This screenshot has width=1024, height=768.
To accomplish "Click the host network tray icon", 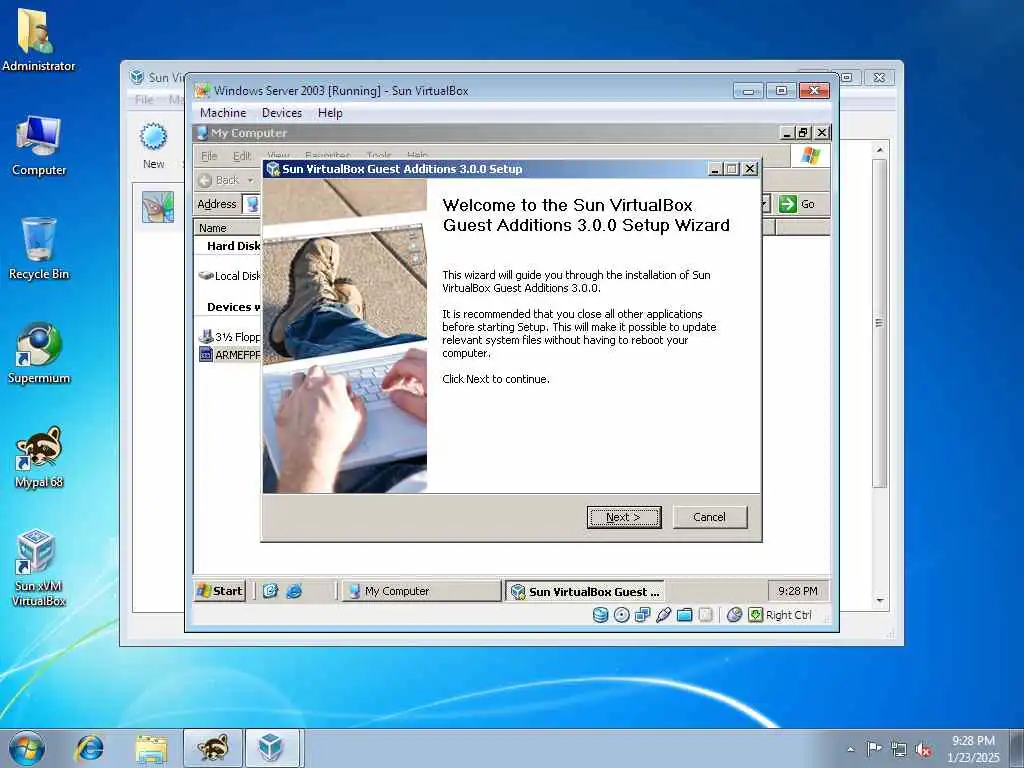I will pos(899,749).
